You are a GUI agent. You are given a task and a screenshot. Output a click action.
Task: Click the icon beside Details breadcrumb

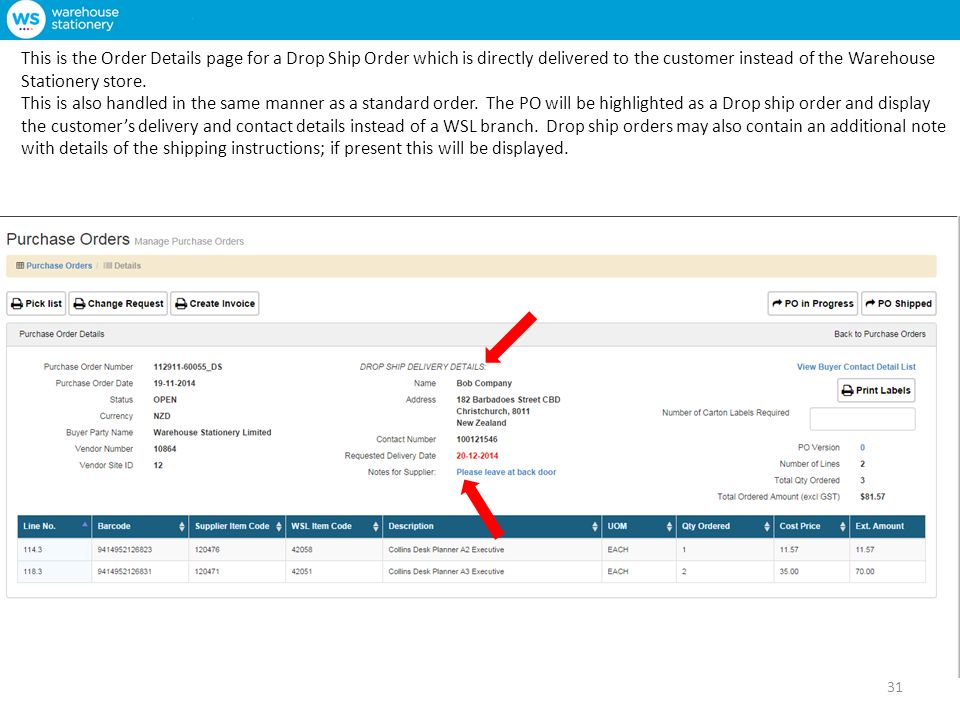click(x=108, y=266)
